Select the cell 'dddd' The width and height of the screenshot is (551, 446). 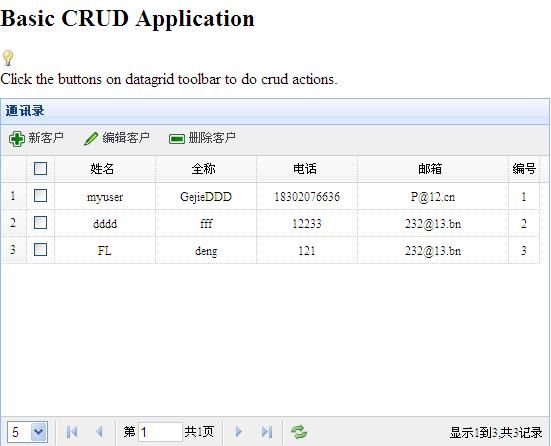pos(105,224)
